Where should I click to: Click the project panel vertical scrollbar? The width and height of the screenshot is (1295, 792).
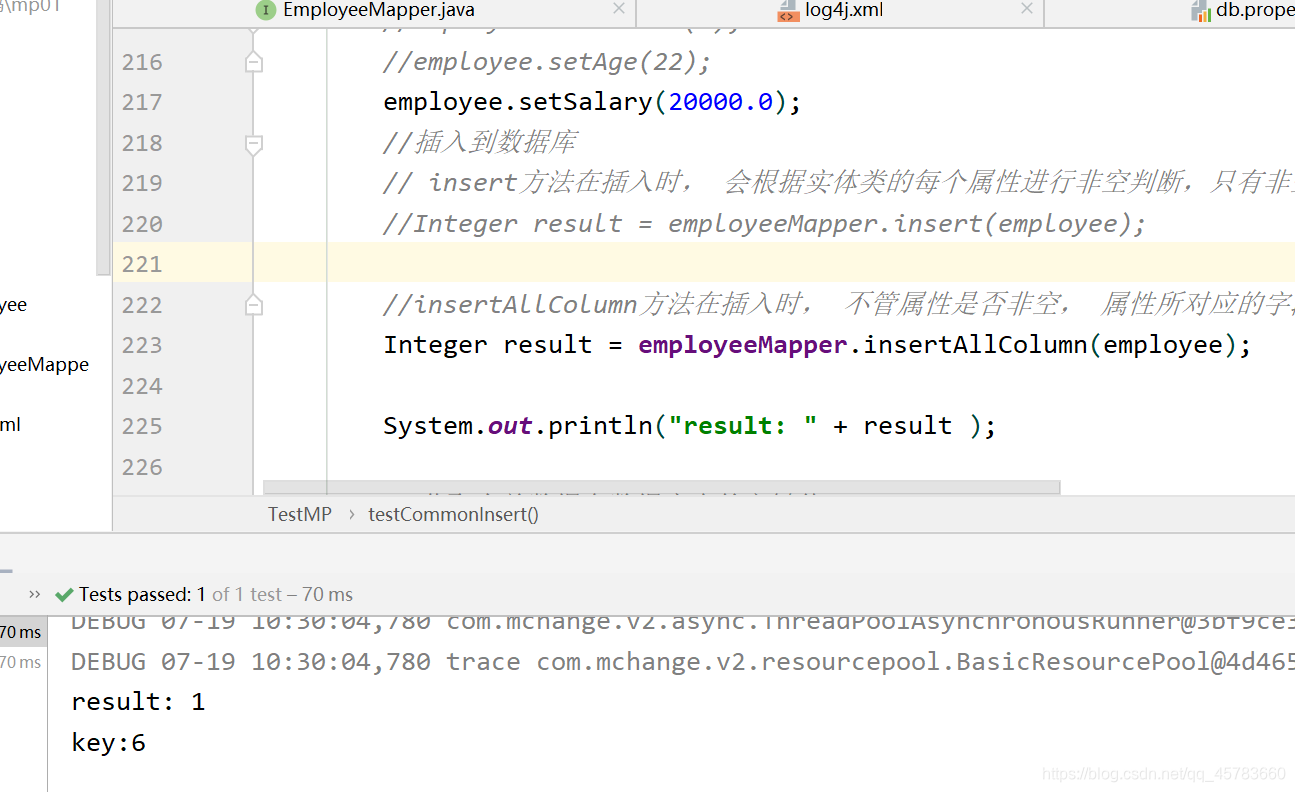103,138
